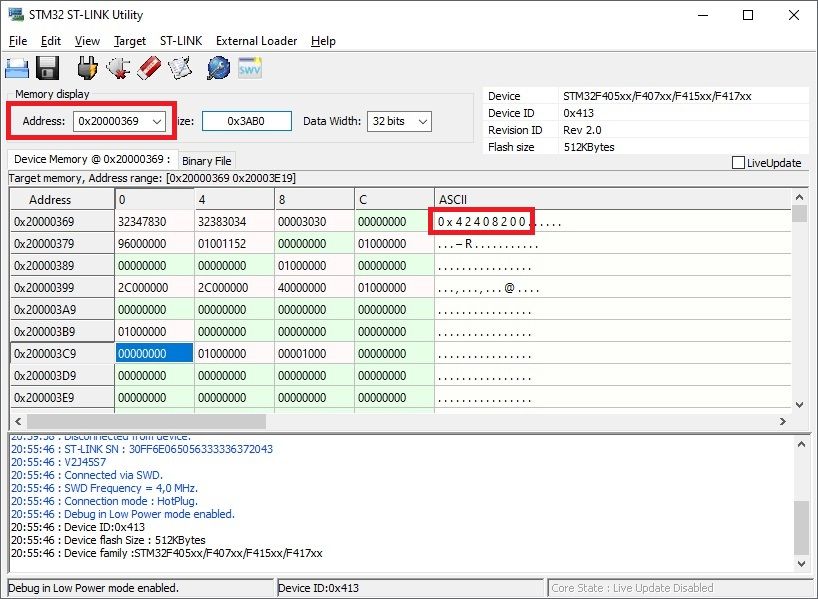818x599 pixels.
Task: Select the Device Memory @ 0x20000369 tab
Action: (x=92, y=159)
